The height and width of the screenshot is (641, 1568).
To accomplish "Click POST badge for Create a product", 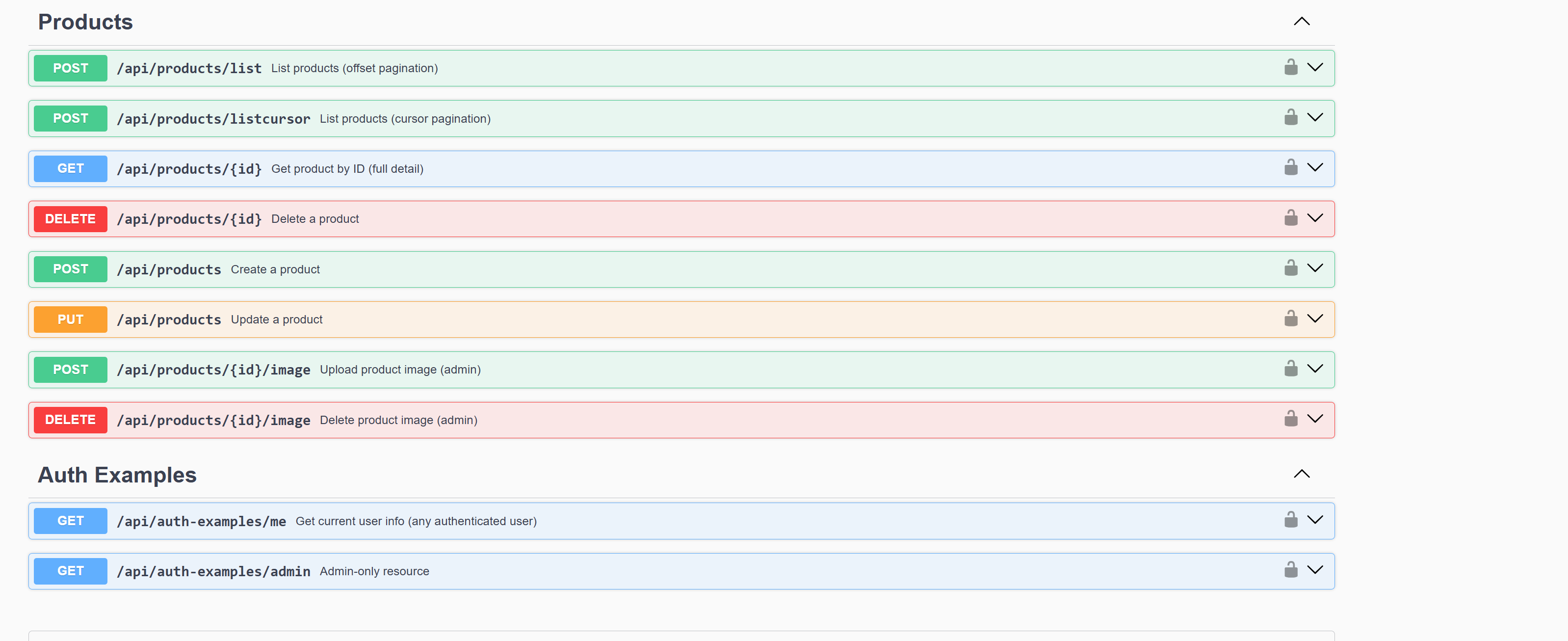I will 71,269.
